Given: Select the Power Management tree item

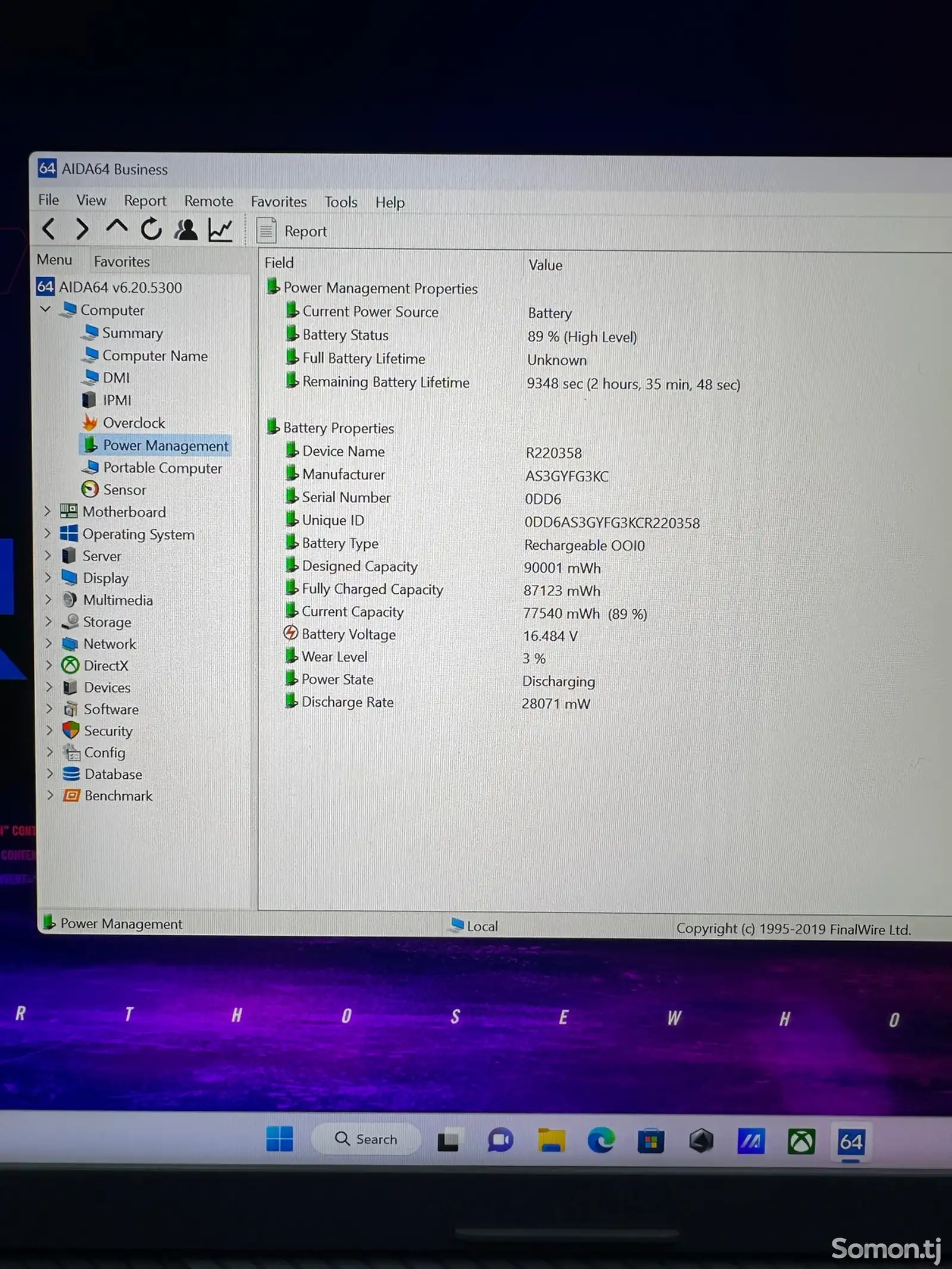Looking at the screenshot, I should (155, 446).
